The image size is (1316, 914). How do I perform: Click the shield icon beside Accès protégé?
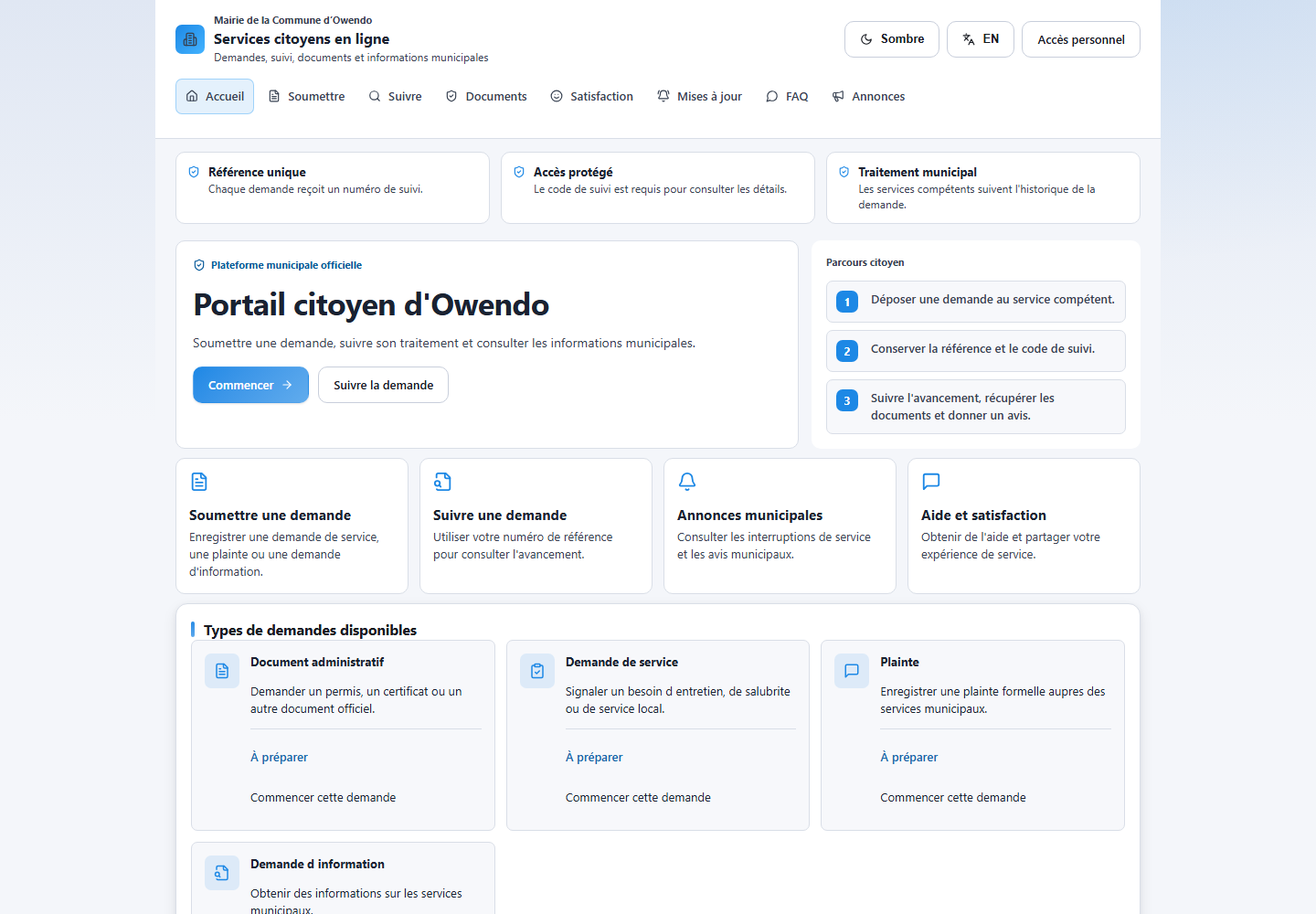click(x=519, y=172)
